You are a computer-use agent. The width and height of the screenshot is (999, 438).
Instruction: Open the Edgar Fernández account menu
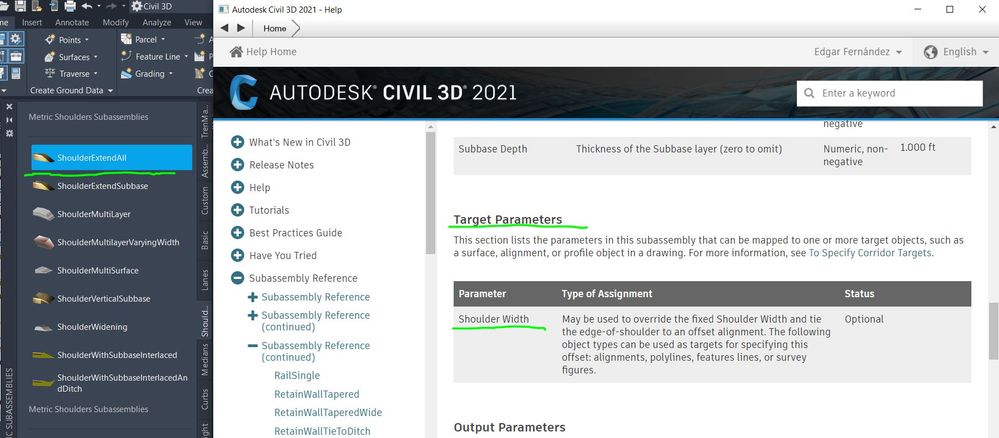point(858,52)
